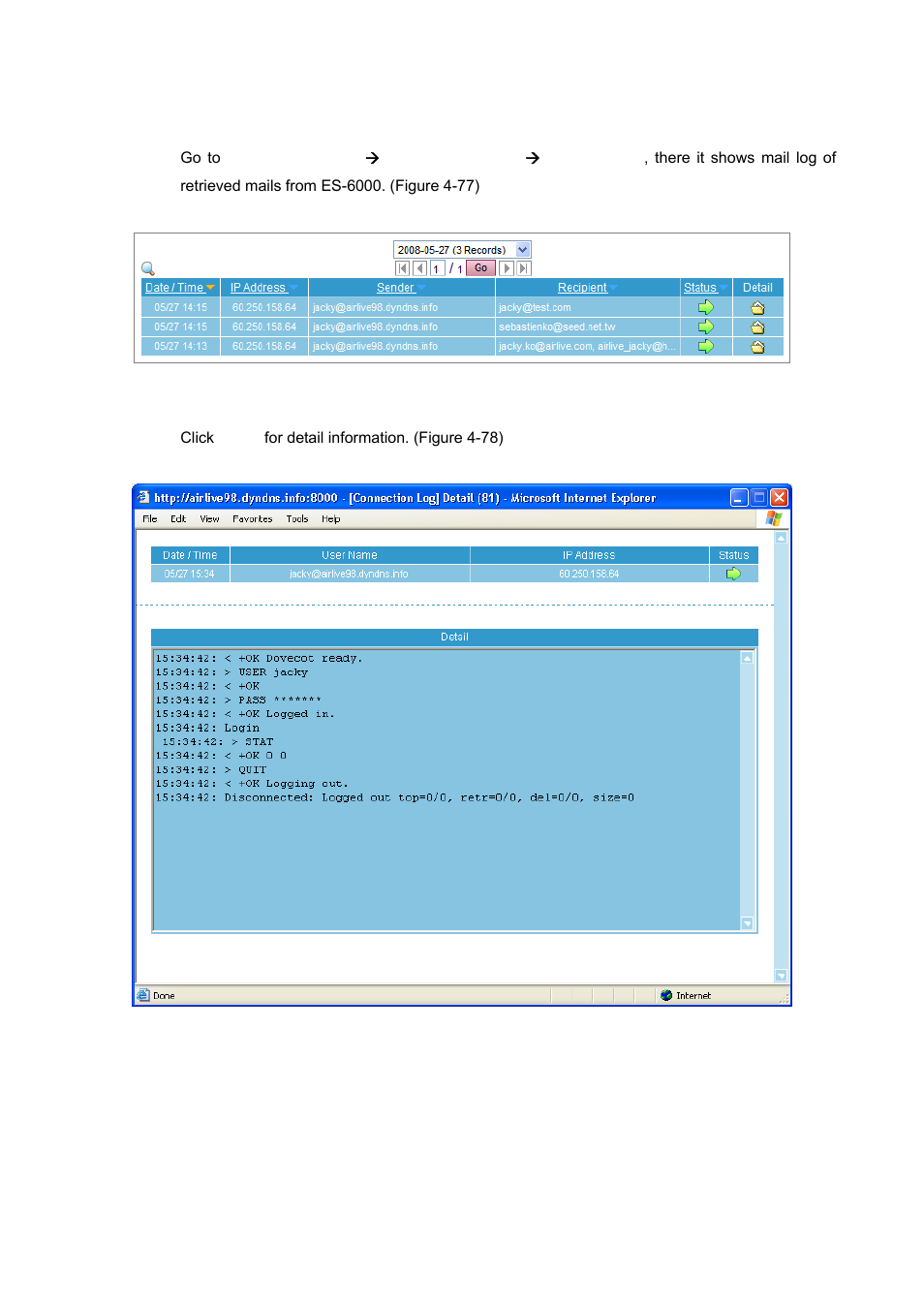Click IE window scrollbar down arrow
The width and height of the screenshot is (924, 1308).
tap(781, 976)
